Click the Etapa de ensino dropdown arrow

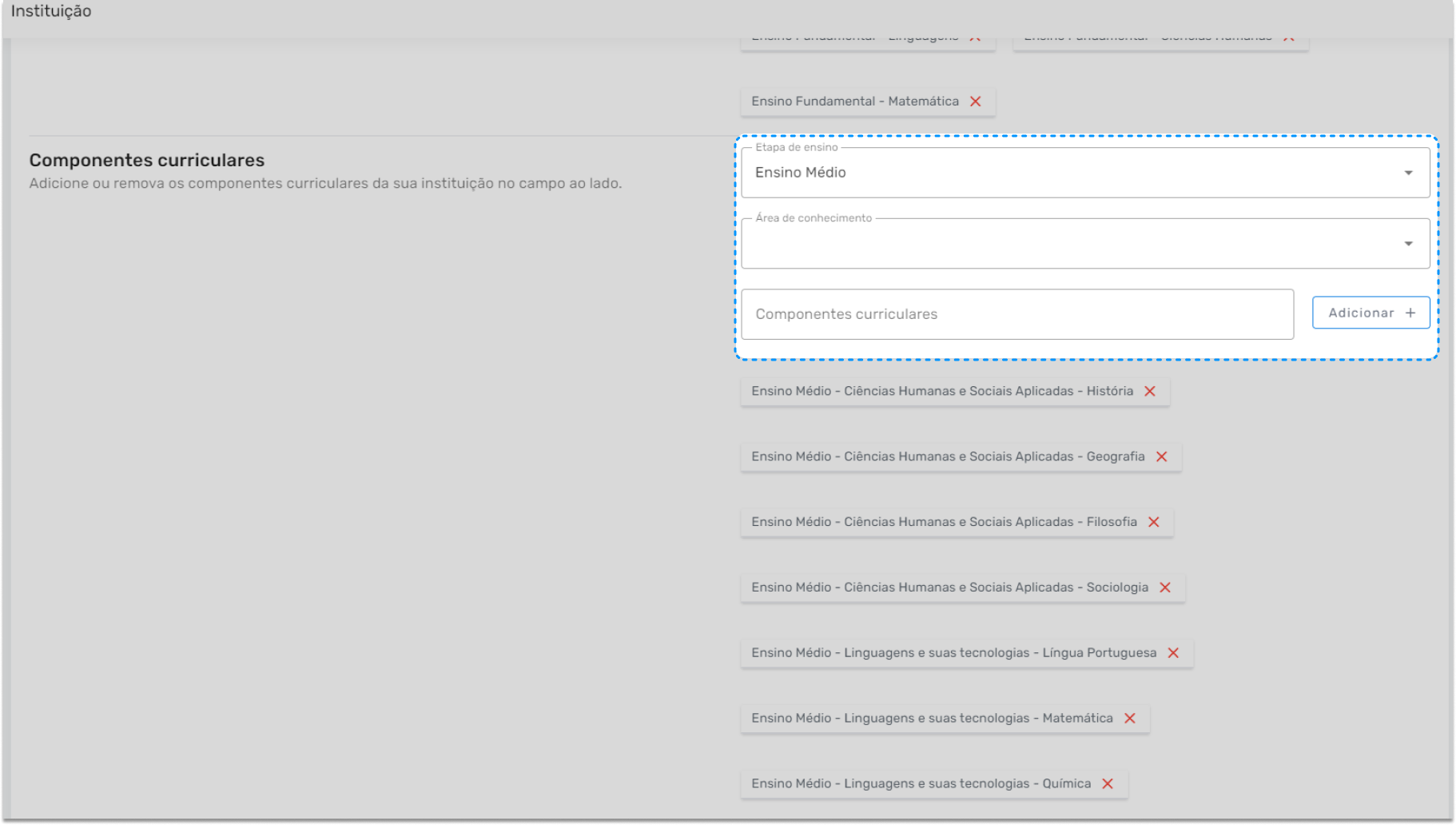(1408, 173)
